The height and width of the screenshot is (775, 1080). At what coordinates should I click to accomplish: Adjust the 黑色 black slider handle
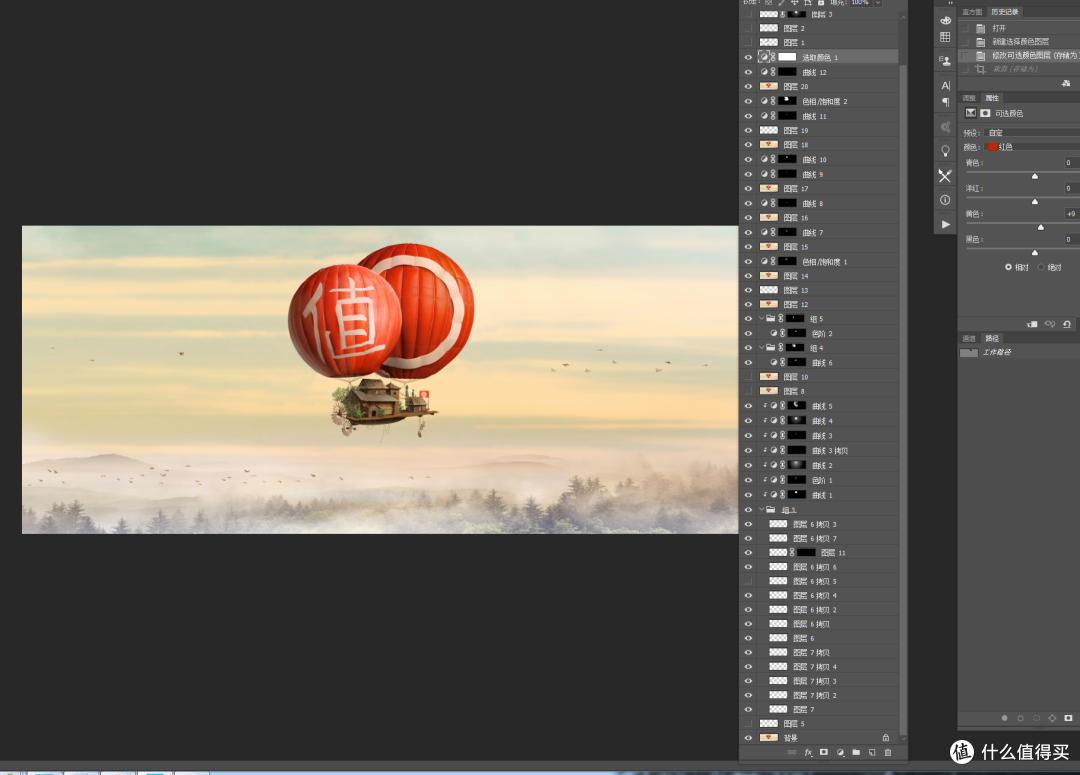coord(1035,253)
